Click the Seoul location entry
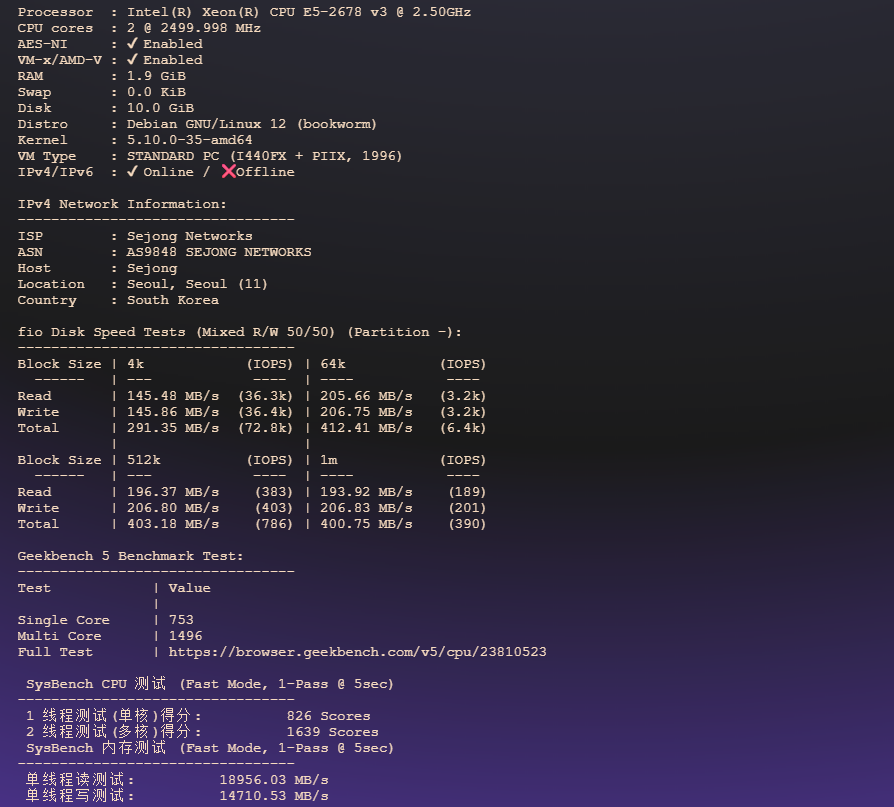894x807 pixels. [200, 283]
